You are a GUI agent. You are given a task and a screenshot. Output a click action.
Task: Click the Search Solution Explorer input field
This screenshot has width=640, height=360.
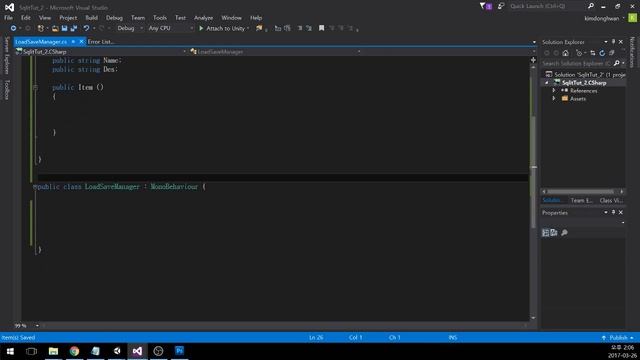pyautogui.click(x=576, y=63)
